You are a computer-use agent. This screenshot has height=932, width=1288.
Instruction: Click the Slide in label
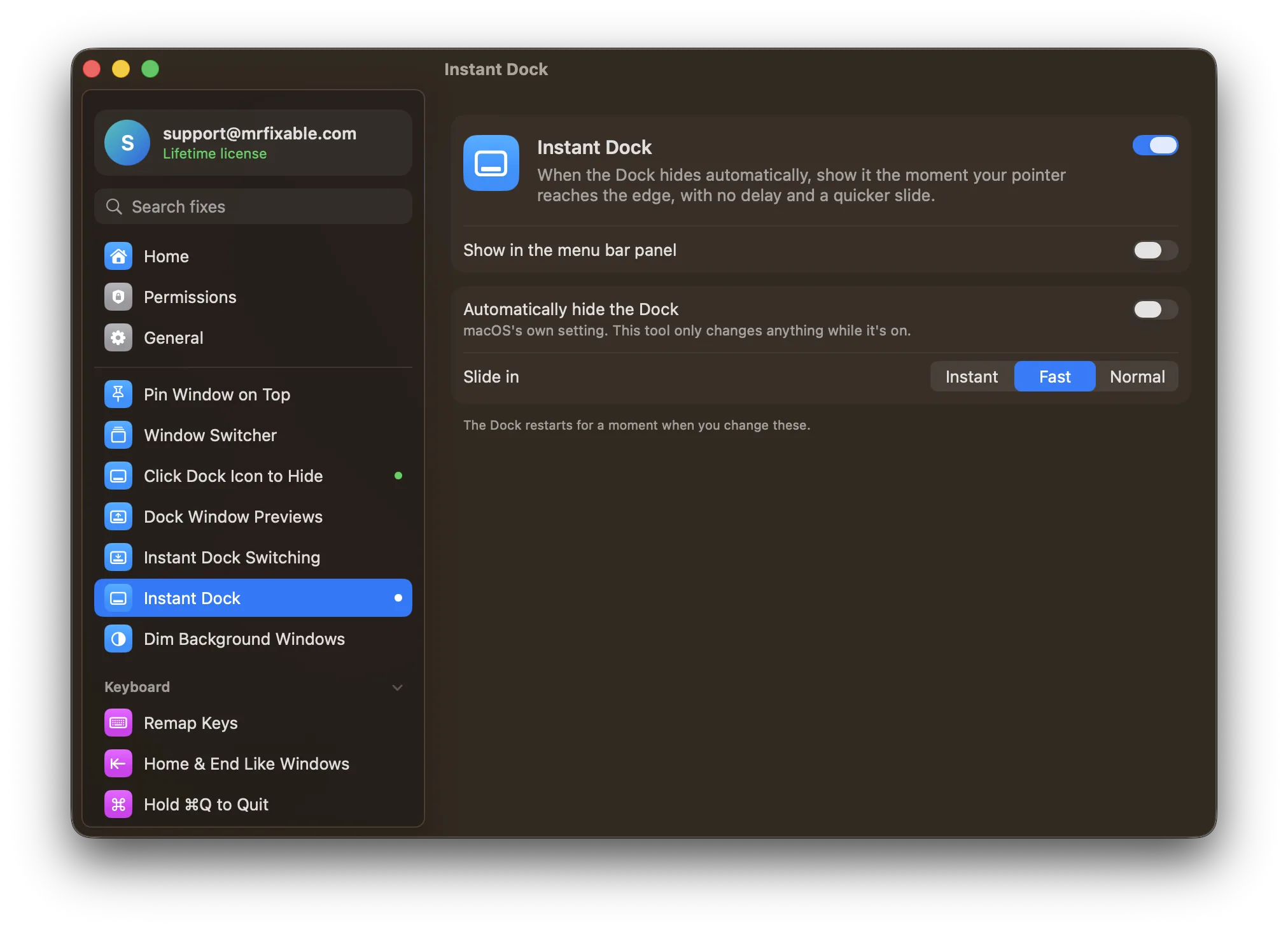[x=491, y=377]
